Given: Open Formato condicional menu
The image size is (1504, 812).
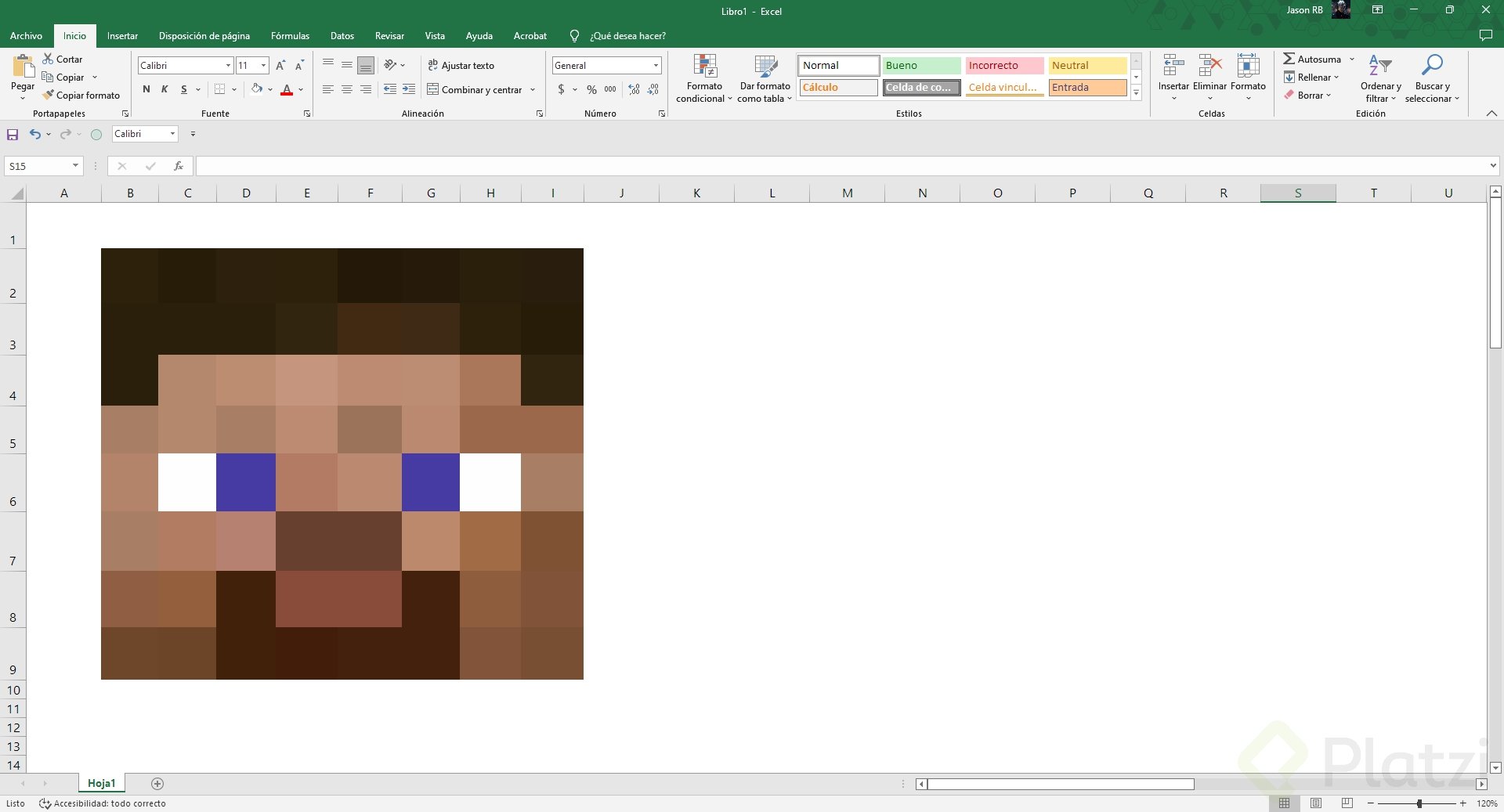Looking at the screenshot, I should (704, 78).
